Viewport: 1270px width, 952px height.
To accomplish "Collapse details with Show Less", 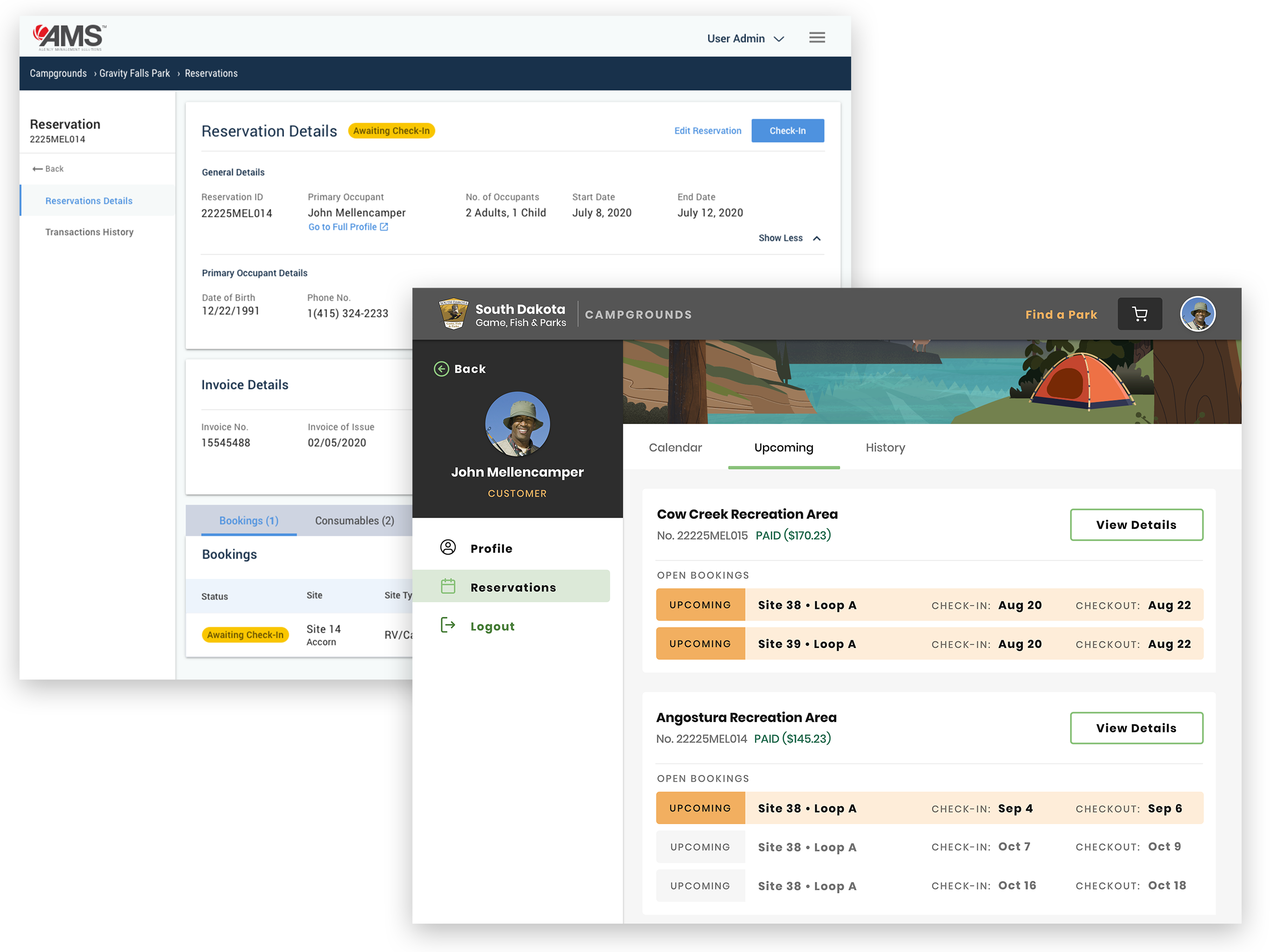I will tap(789, 238).
